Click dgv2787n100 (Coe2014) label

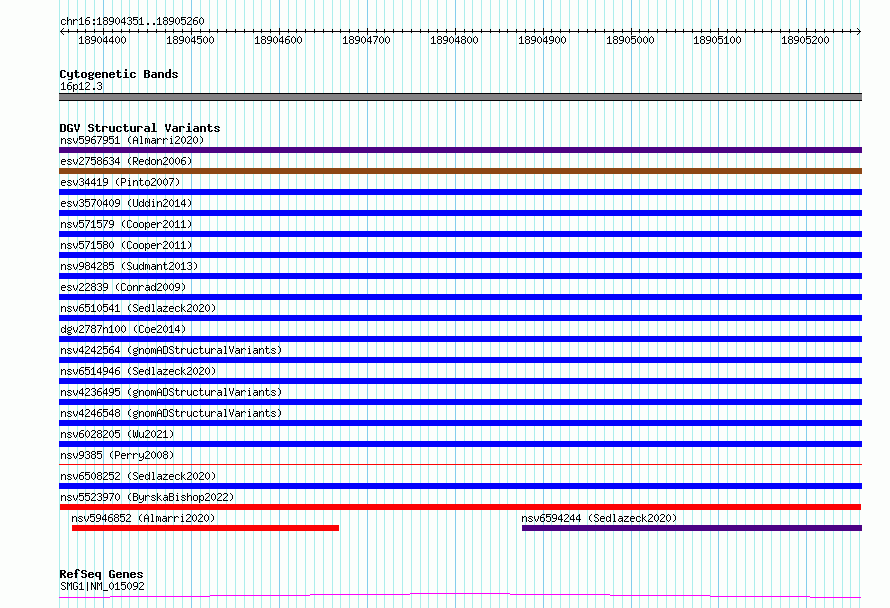(123, 329)
